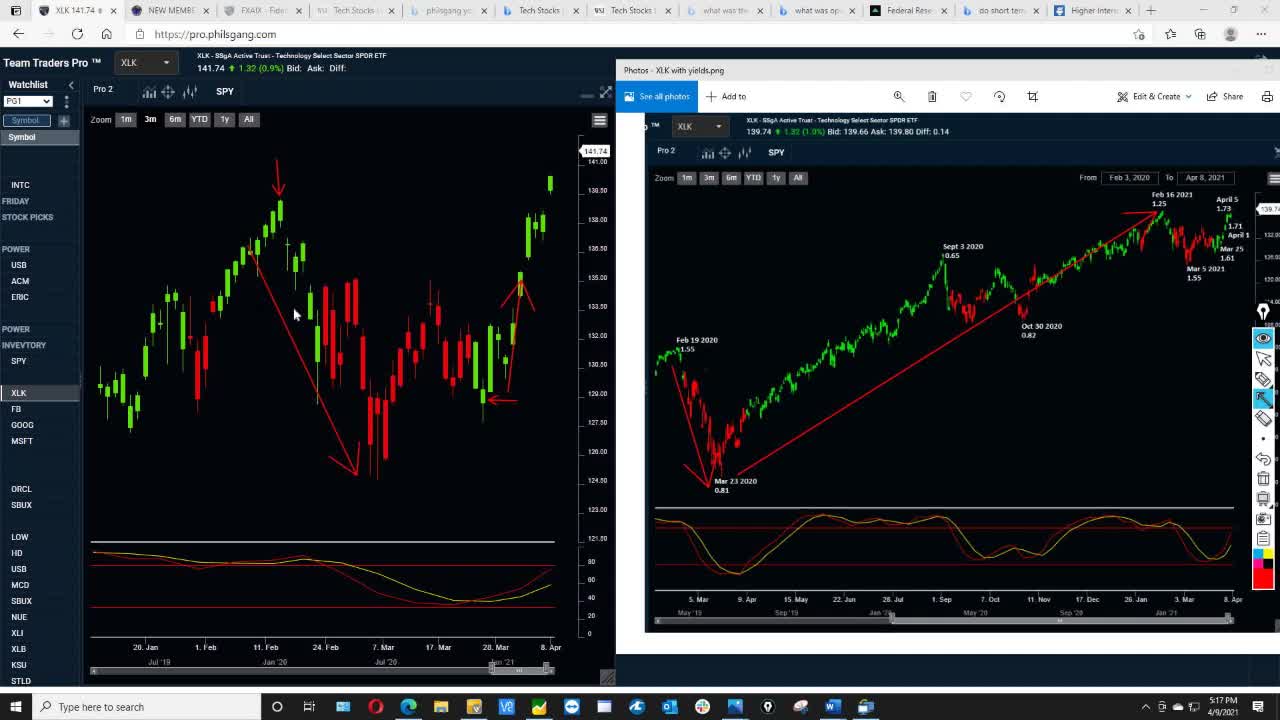Open the PG1 watchlist selector dropdown
Viewport: 1280px width, 720px height.
click(28, 101)
